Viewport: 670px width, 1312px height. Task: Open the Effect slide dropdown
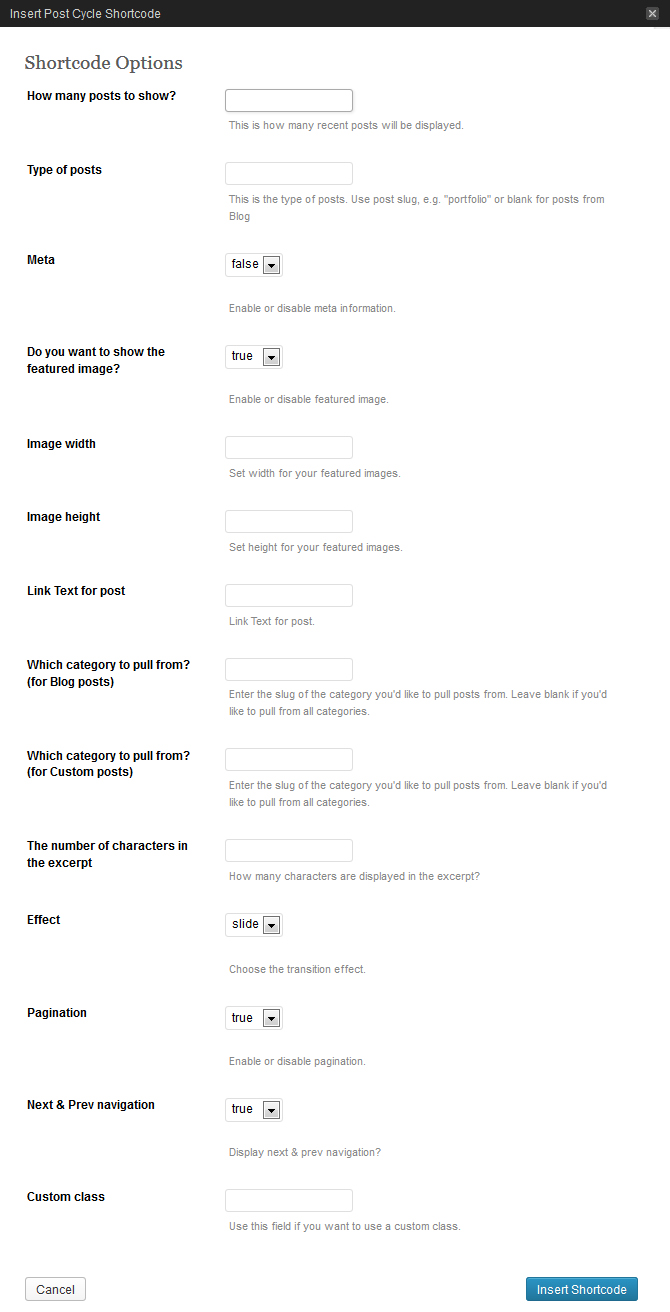coord(253,924)
